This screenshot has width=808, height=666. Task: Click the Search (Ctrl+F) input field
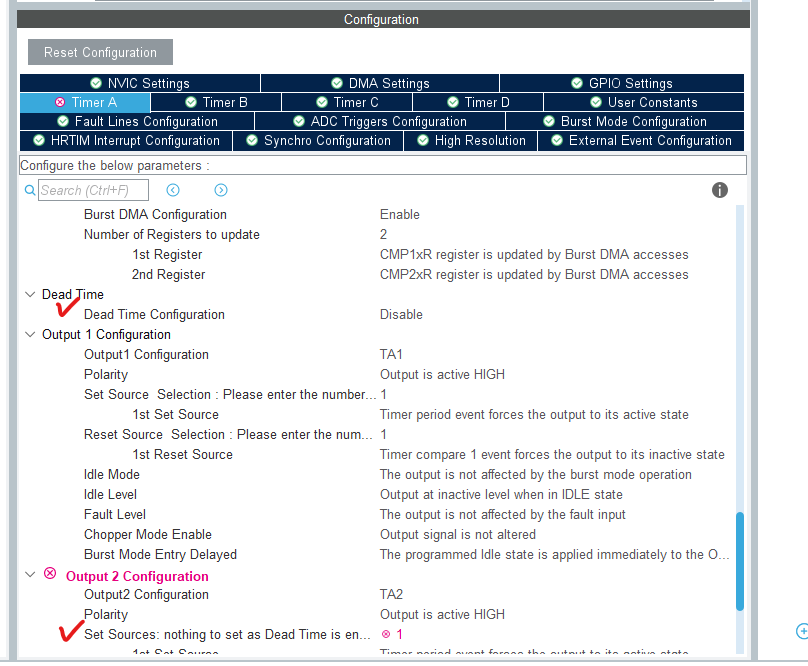coord(93,190)
